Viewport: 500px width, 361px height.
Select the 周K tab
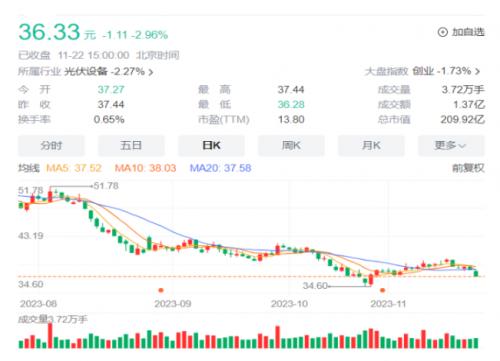(x=291, y=145)
